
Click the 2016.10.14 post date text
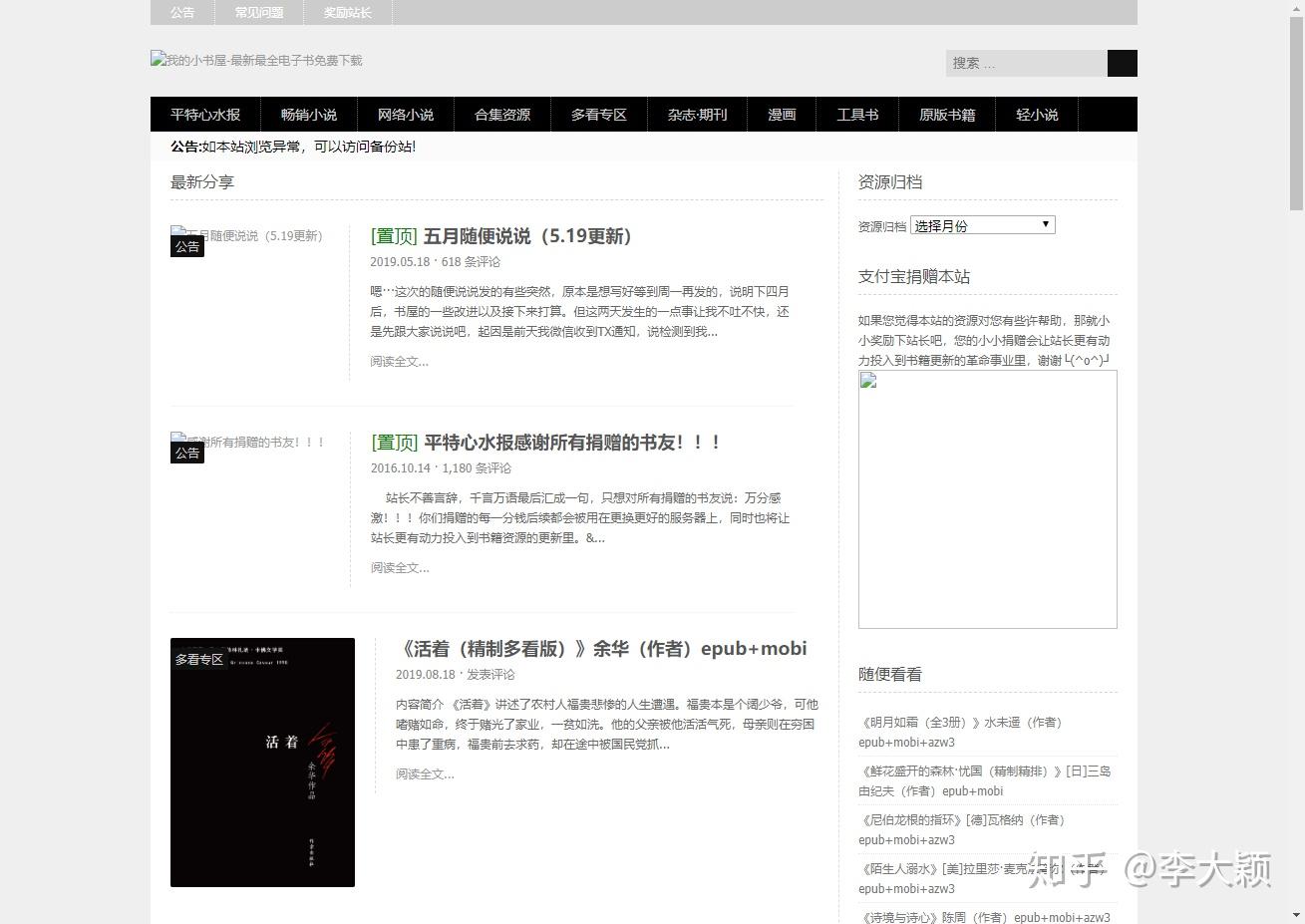401,468
